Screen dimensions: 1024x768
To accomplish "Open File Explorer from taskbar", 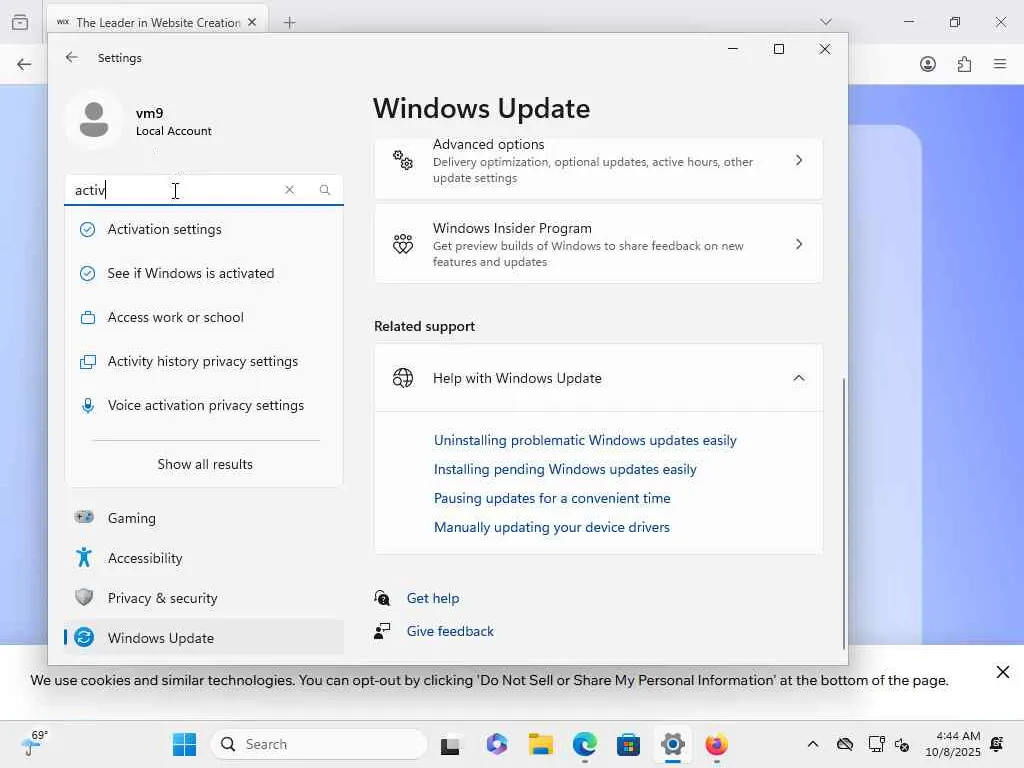I will point(541,744).
